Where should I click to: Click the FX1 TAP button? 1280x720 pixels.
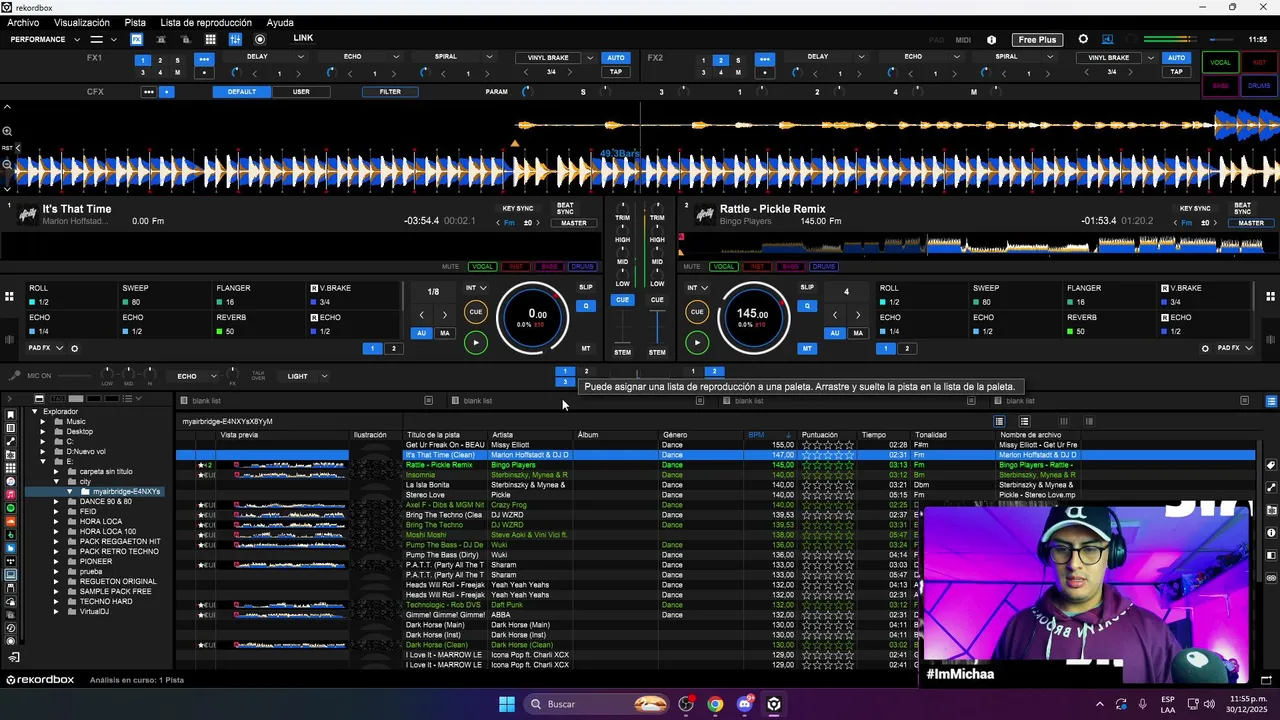pyautogui.click(x=616, y=72)
